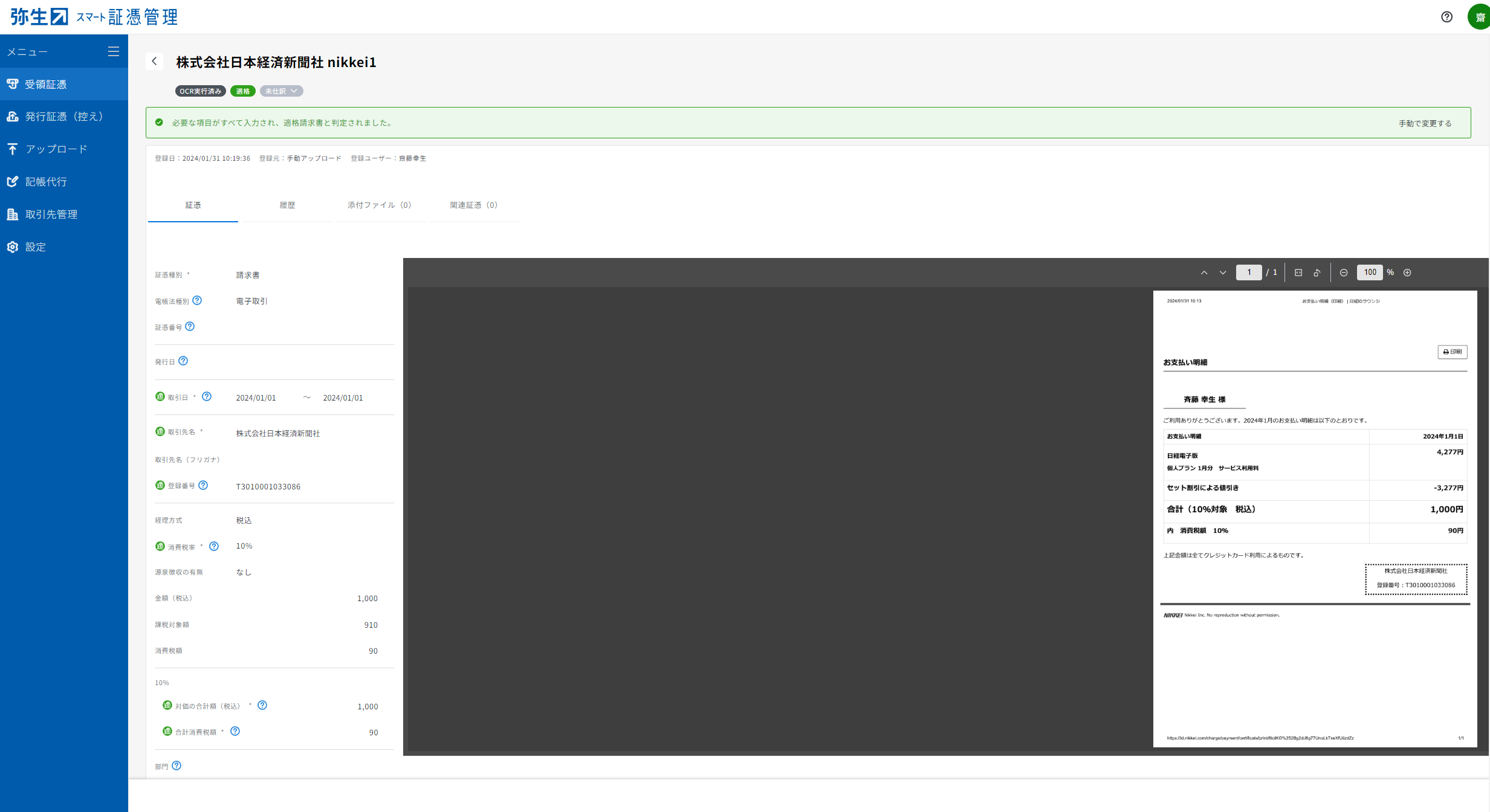Collapse the sidebar with the hamburger icon
The height and width of the screenshot is (812, 1490).
(x=114, y=51)
